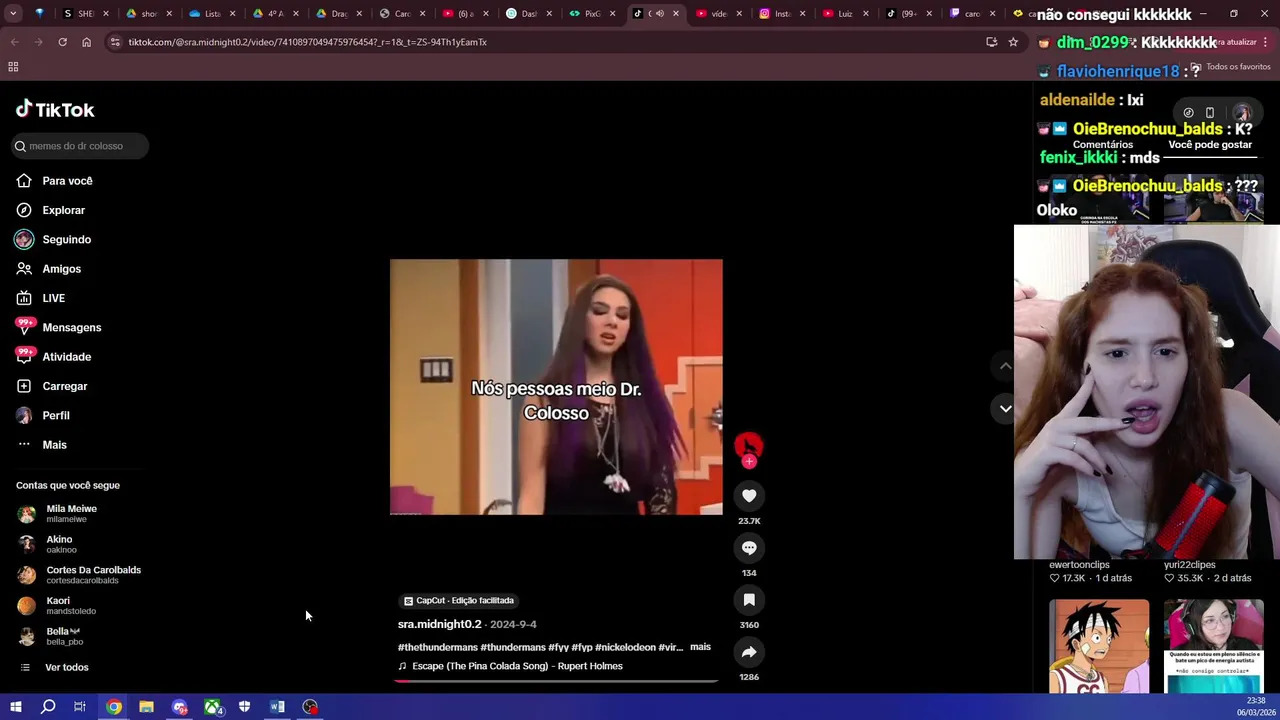The image size is (1280, 720).
Task: Open Windows Security shield on taskbar
Action: click(244, 707)
